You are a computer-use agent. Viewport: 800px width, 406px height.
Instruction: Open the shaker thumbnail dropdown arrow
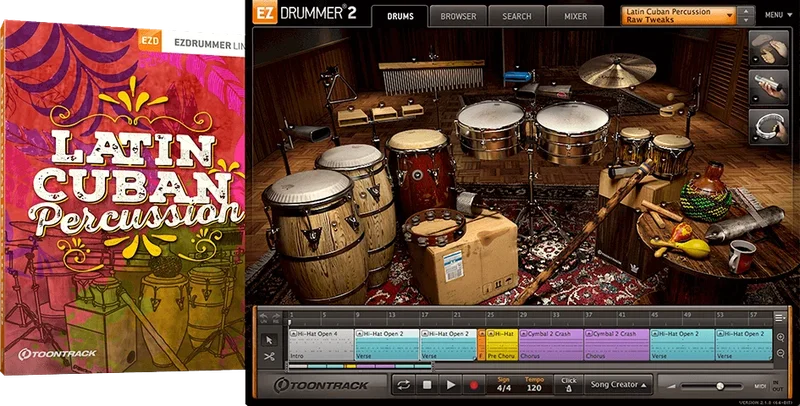754,98
